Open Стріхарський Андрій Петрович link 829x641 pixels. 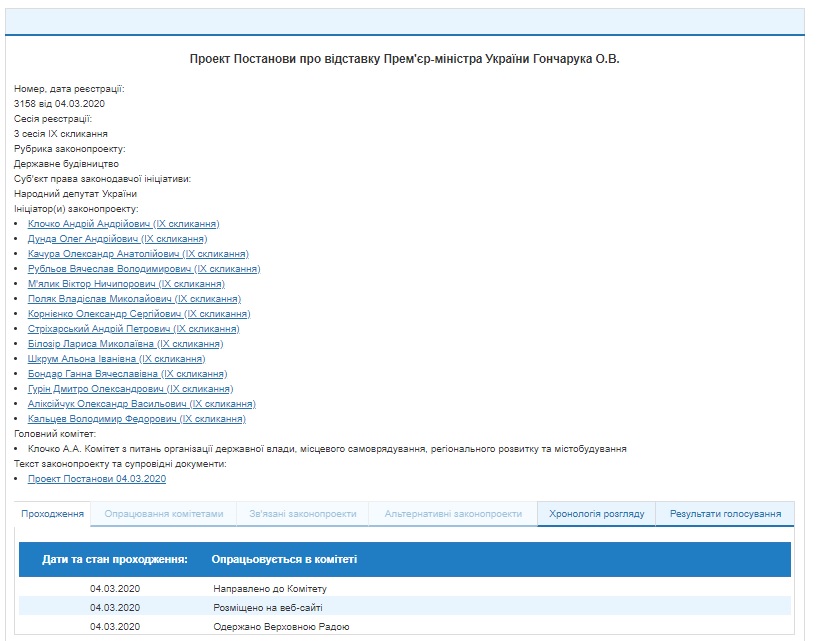point(134,328)
